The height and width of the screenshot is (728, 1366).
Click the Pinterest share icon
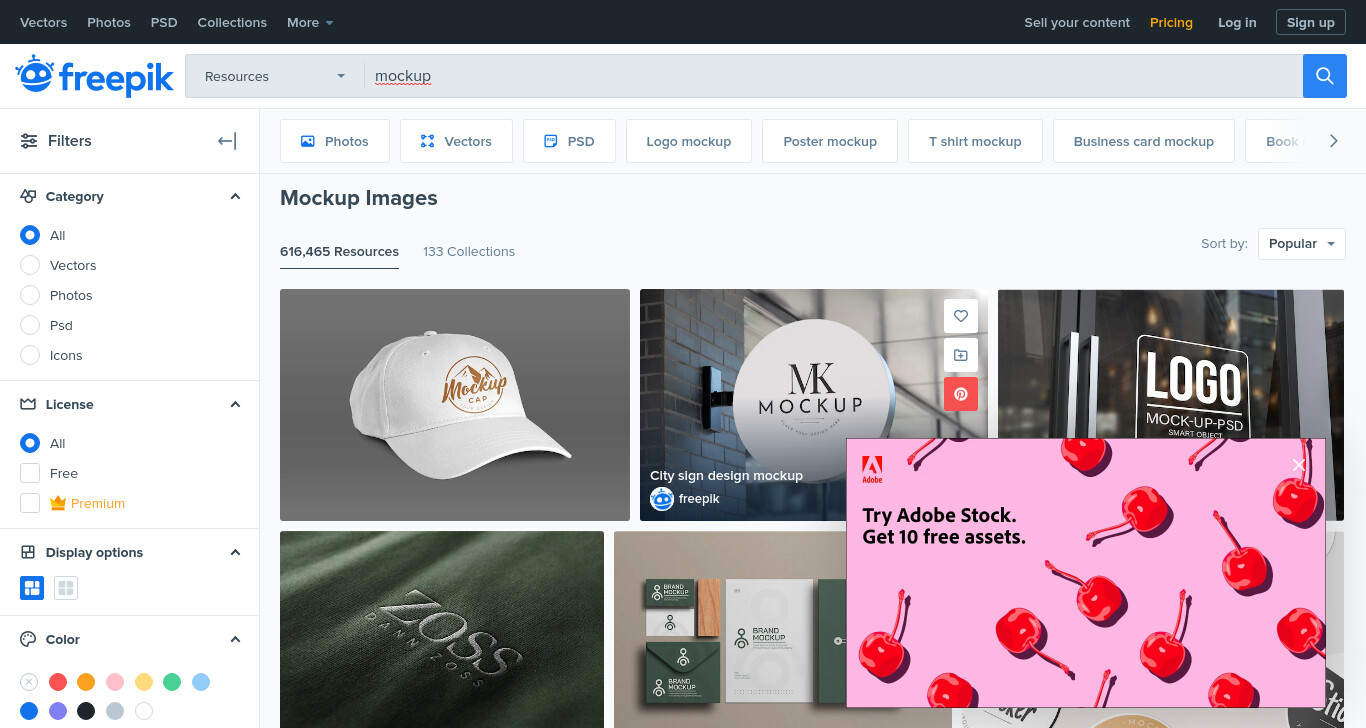(x=961, y=394)
